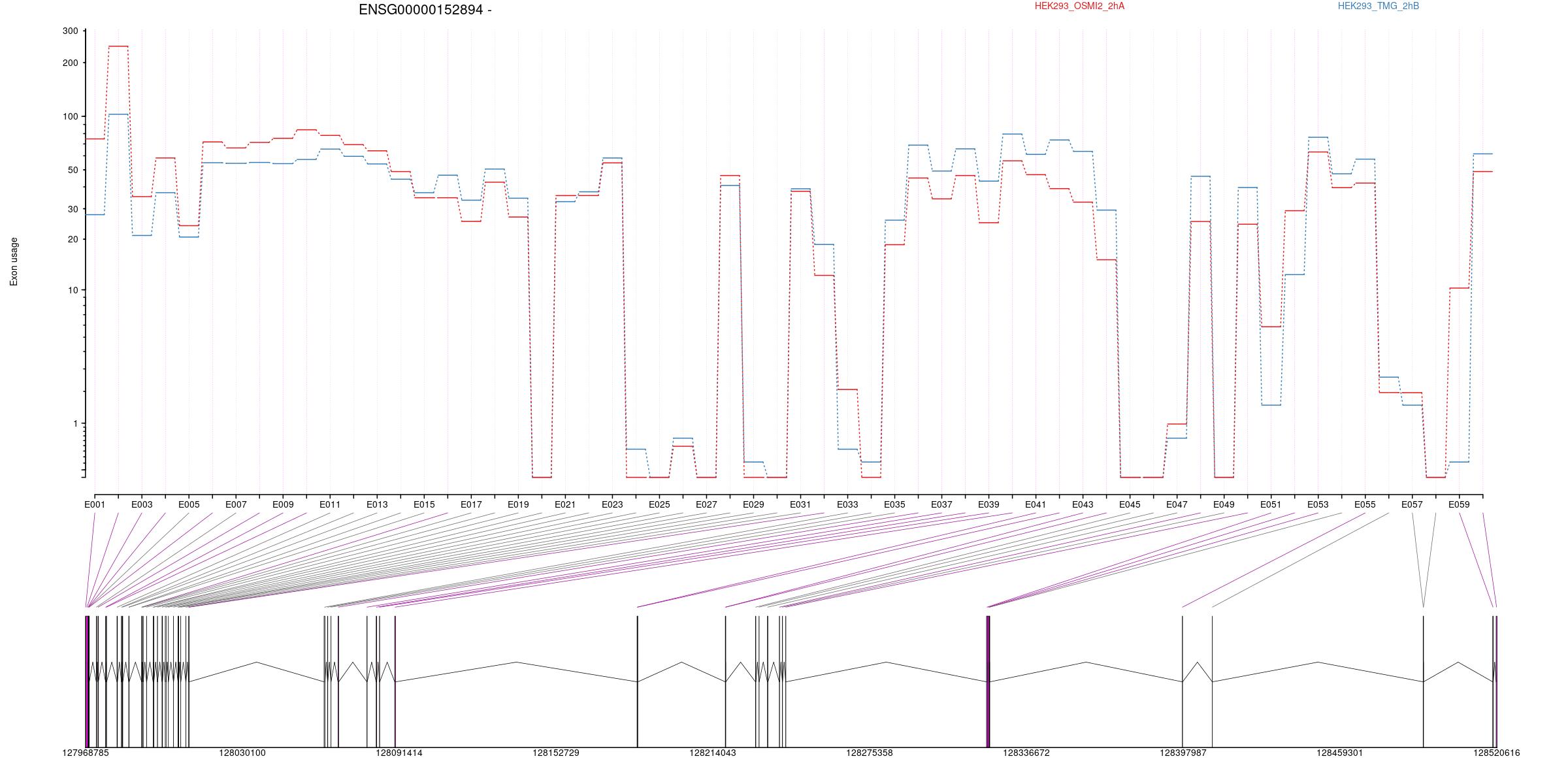The width and height of the screenshot is (1568, 784).
Task: Click the 50 y-axis tick label
Action: tap(73, 170)
